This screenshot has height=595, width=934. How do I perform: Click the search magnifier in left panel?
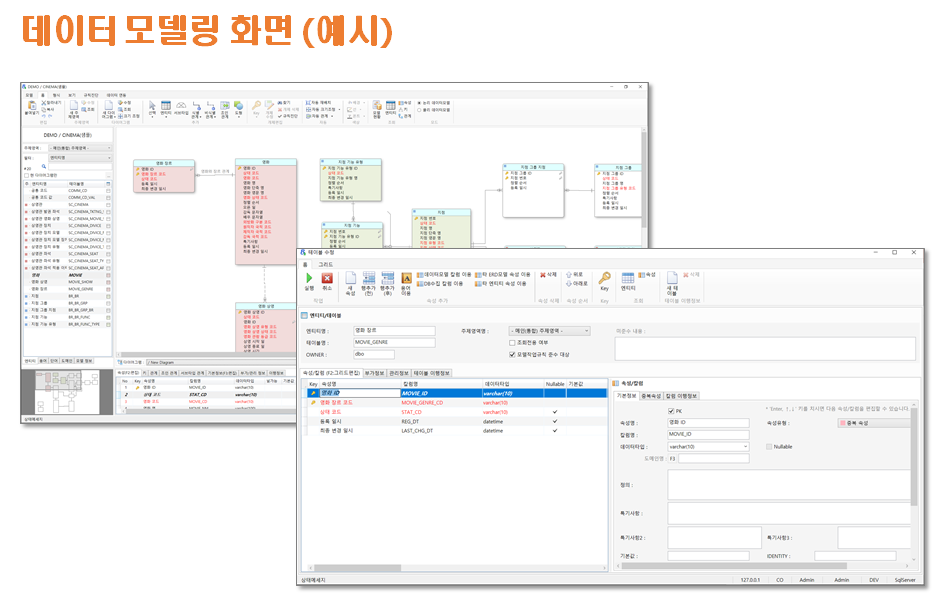click(x=43, y=167)
